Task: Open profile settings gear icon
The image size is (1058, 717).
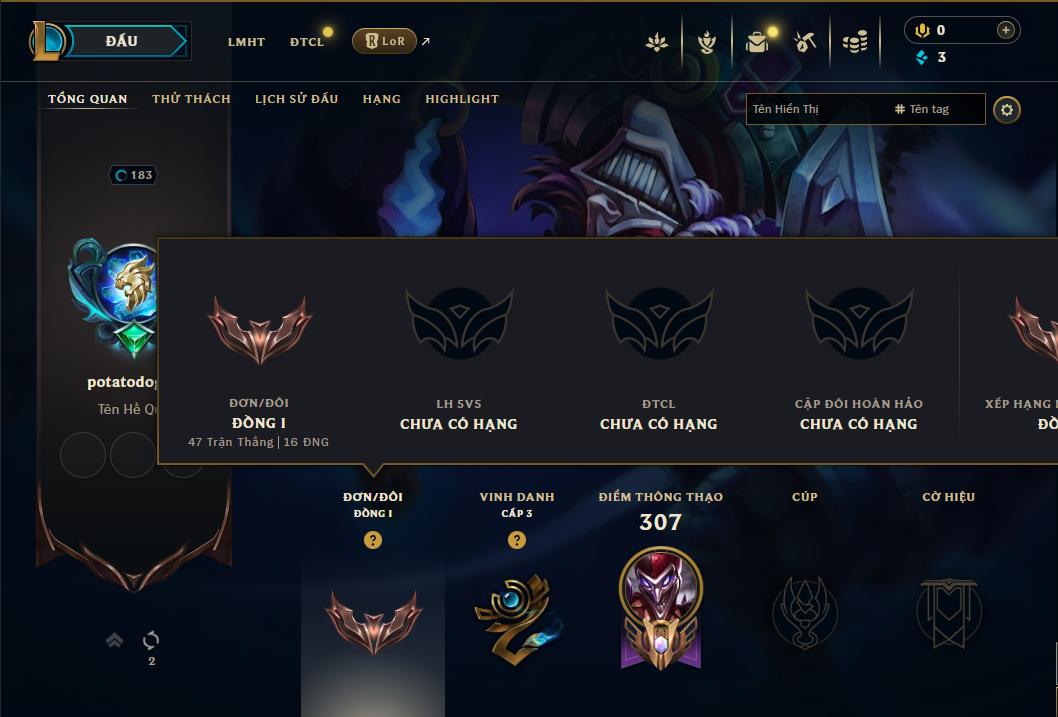Action: coord(1007,110)
